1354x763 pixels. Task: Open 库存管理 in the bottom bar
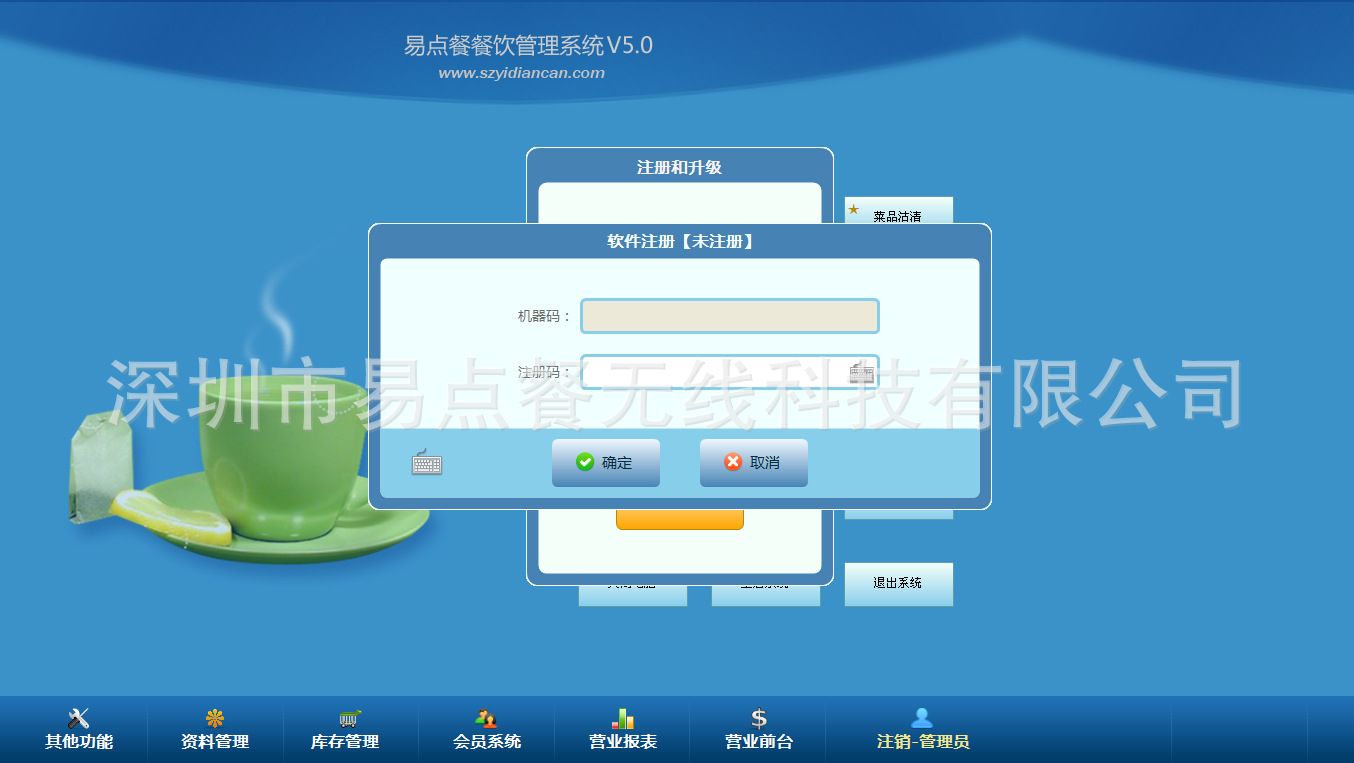(345, 730)
